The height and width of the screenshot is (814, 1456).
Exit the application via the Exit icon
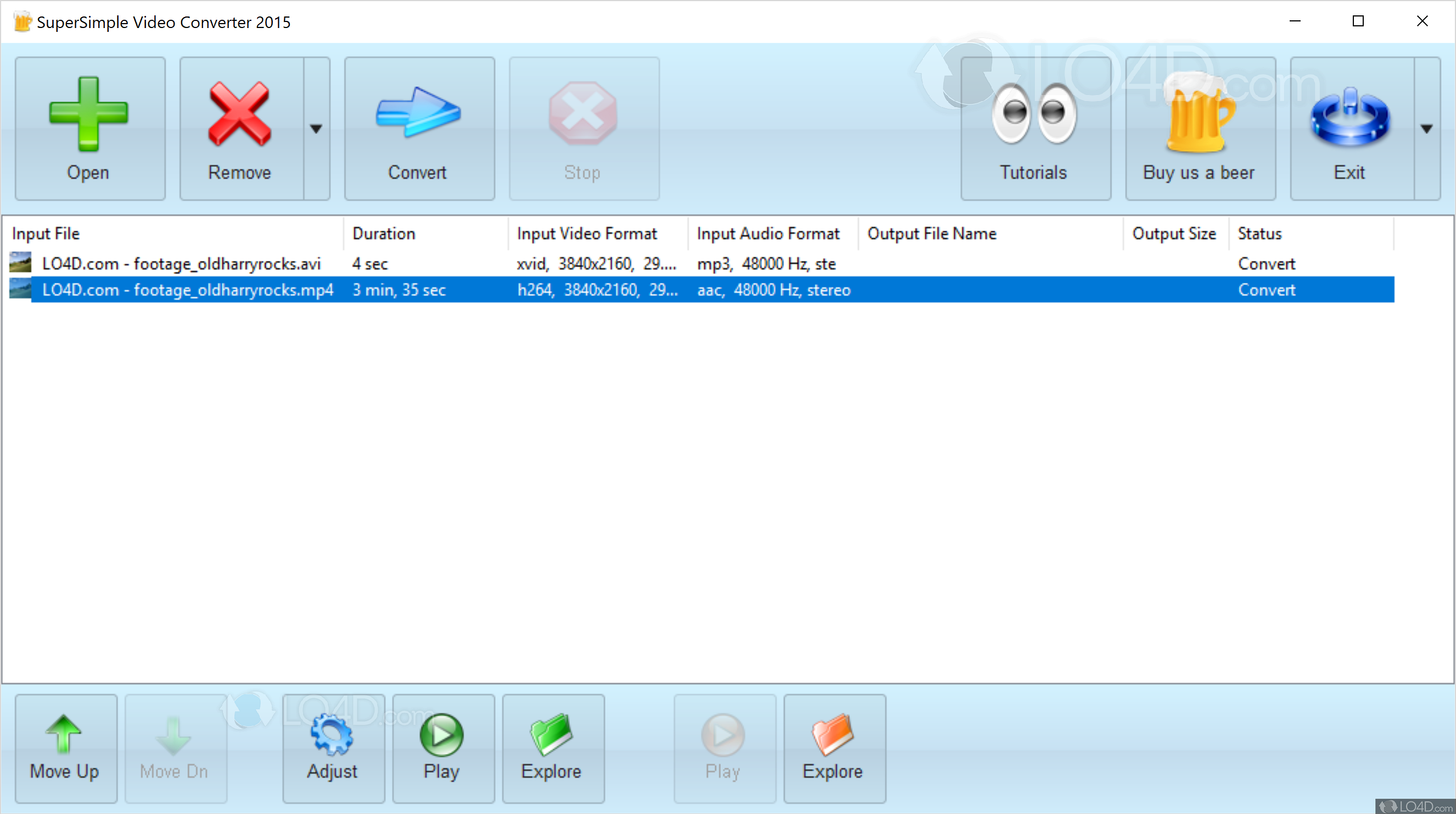pyautogui.click(x=1349, y=121)
